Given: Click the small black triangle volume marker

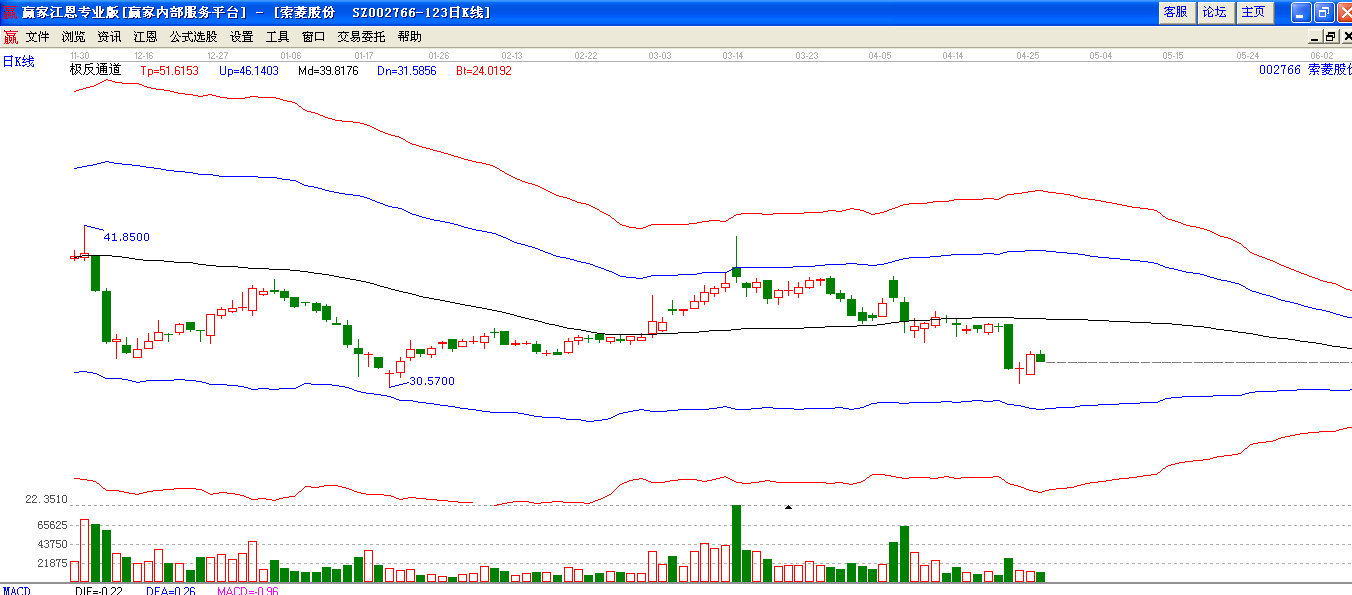Looking at the screenshot, I should [788, 508].
